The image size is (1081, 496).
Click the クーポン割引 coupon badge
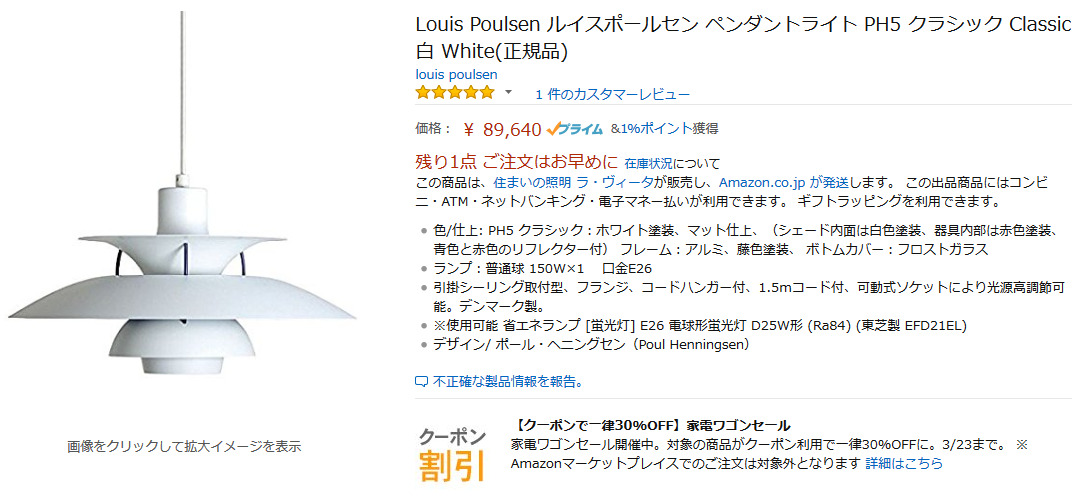[452, 453]
